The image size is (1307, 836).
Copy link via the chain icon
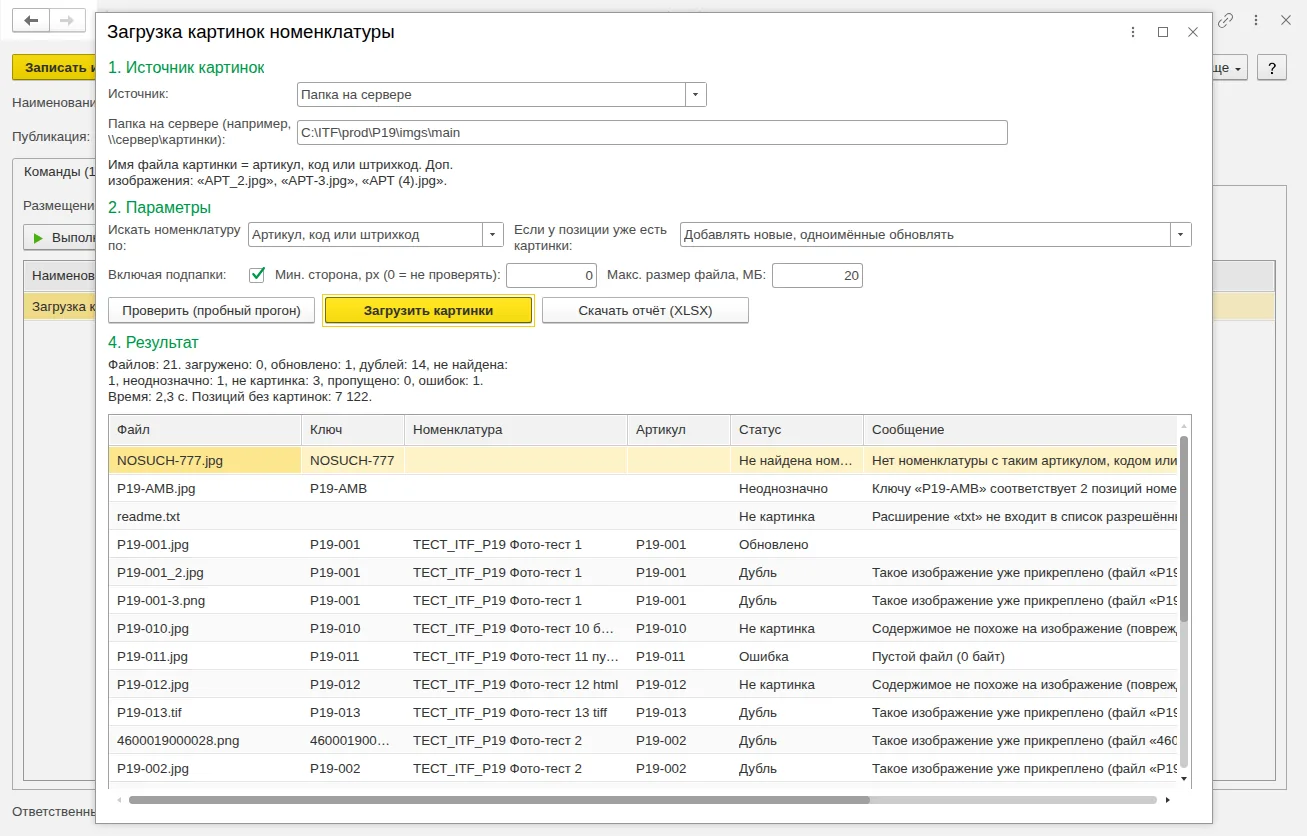[x=1225, y=20]
